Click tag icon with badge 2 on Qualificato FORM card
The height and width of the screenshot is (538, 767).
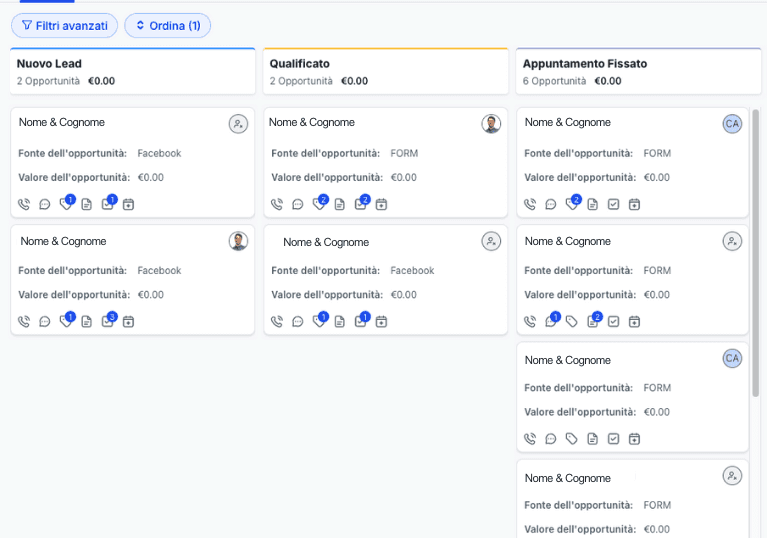pyautogui.click(x=319, y=203)
